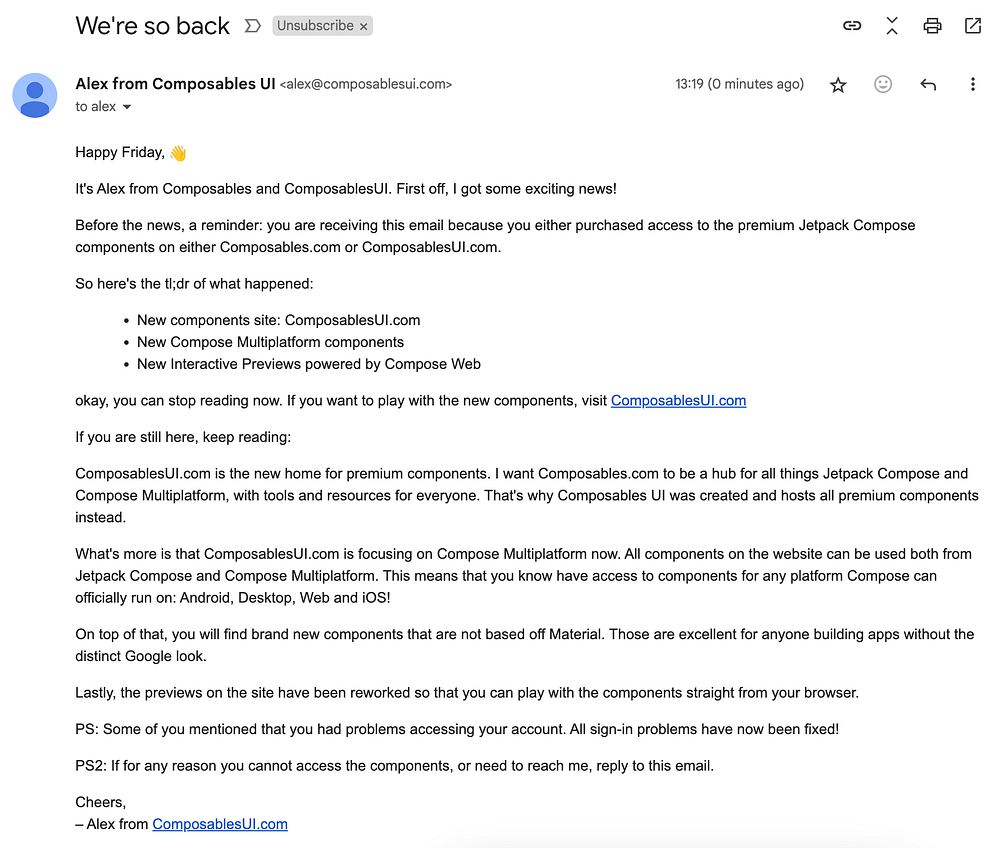
Task: Open the email in a new window
Action: pyautogui.click(x=973, y=26)
